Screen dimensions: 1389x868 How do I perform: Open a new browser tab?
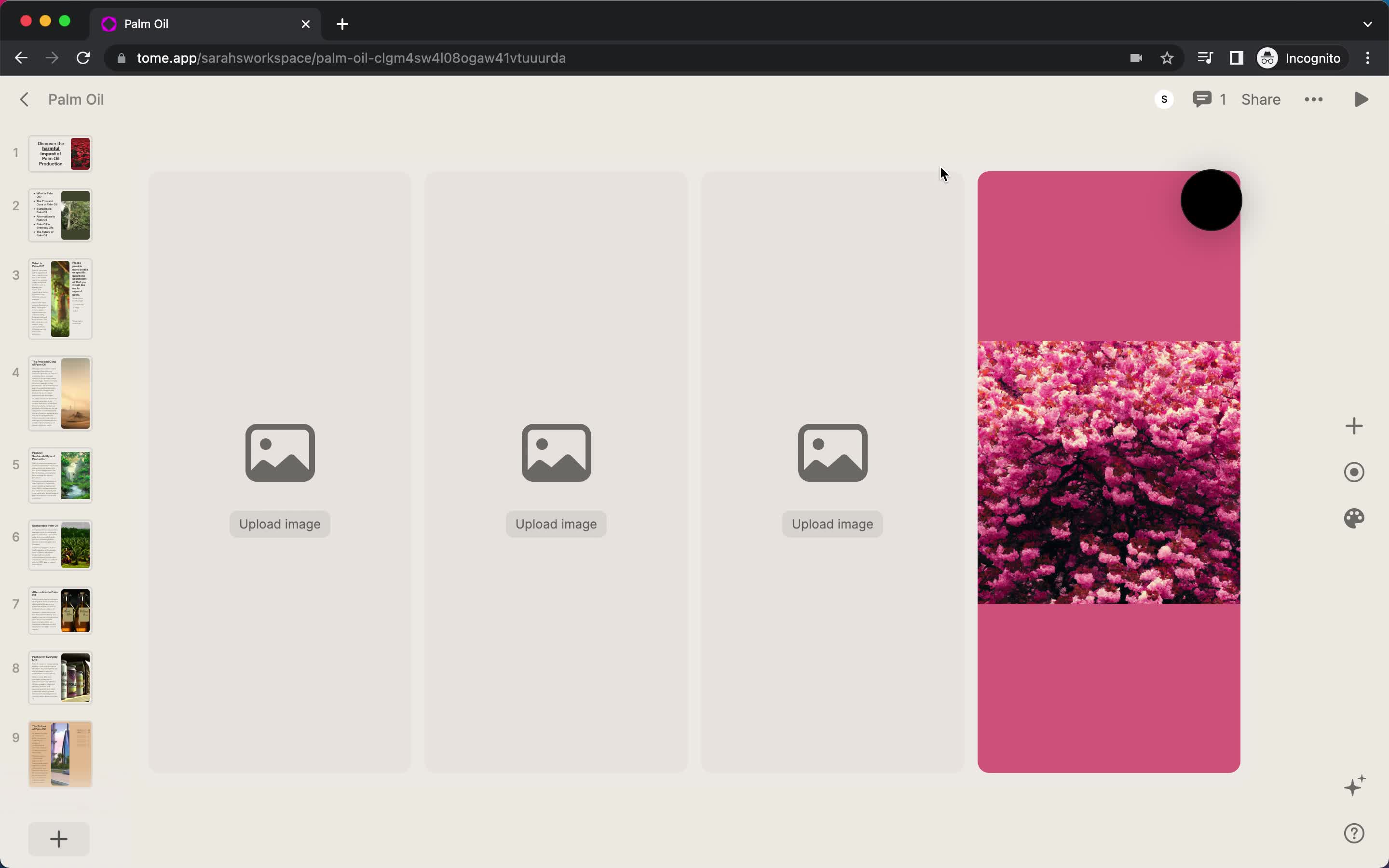pos(342,24)
